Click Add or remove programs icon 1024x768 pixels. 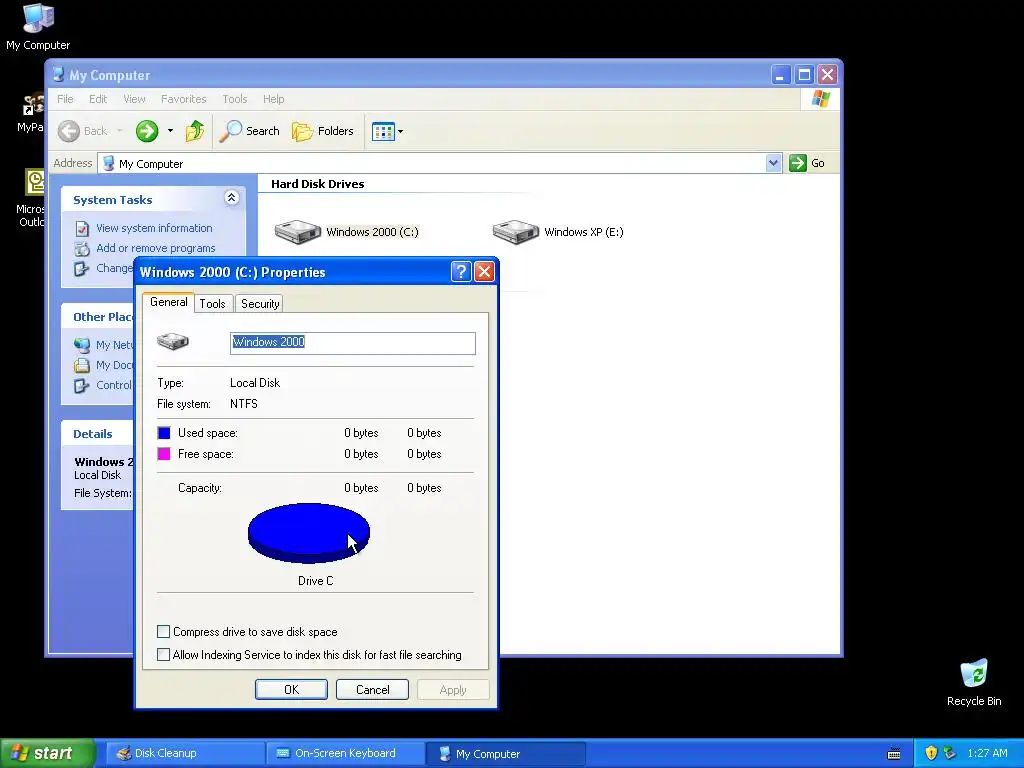[82, 249]
